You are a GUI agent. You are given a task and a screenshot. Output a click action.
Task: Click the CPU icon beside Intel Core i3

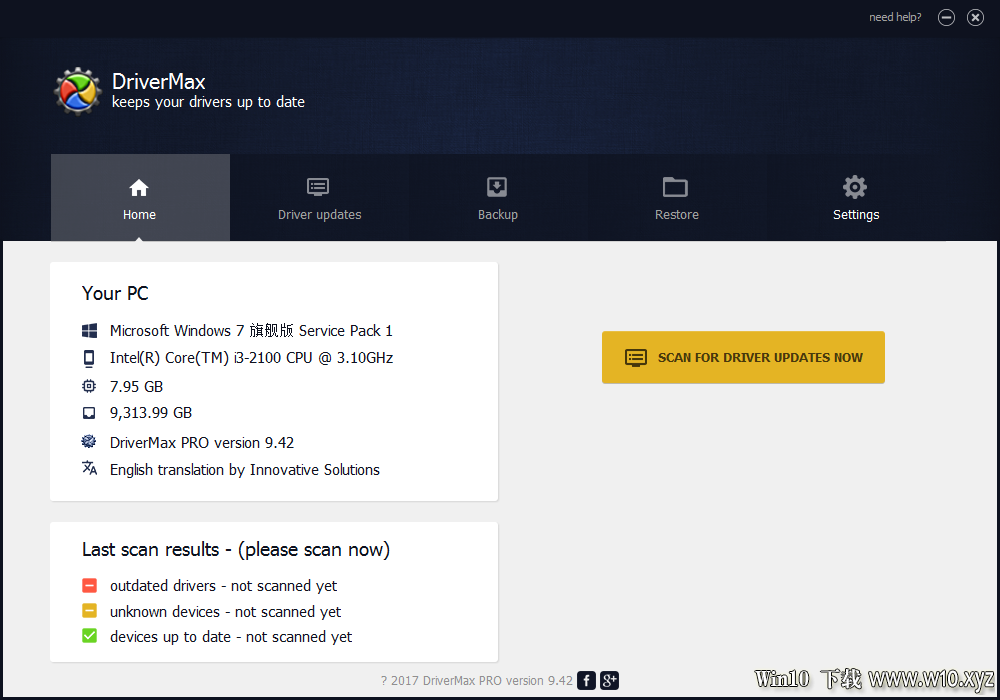tap(89, 358)
